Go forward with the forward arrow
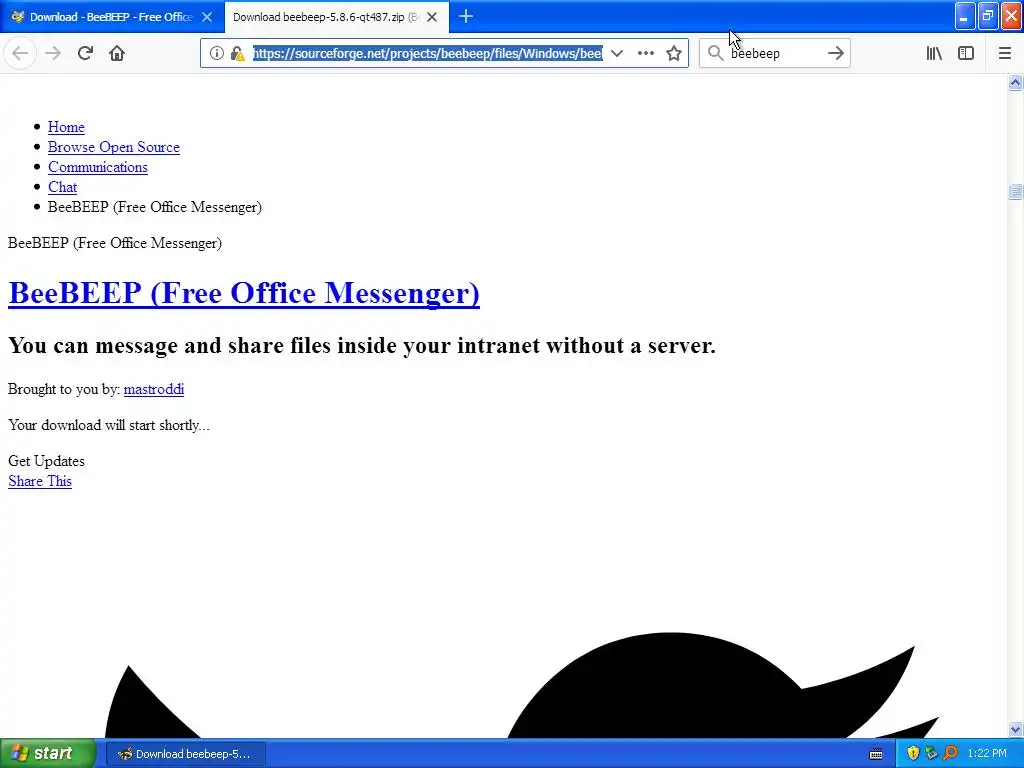The height and width of the screenshot is (768, 1024). [x=53, y=53]
